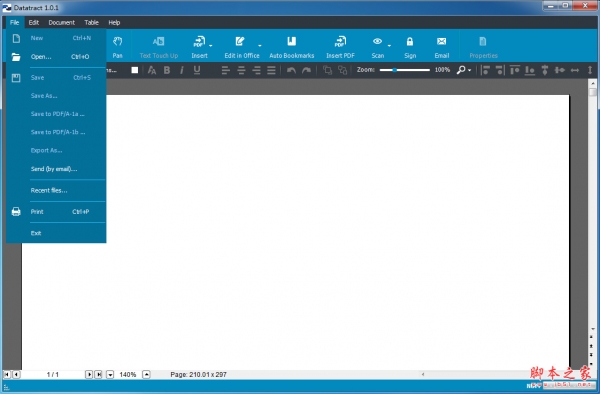This screenshot has width=600, height=394.
Task: Justify text alignment
Action: point(271,70)
